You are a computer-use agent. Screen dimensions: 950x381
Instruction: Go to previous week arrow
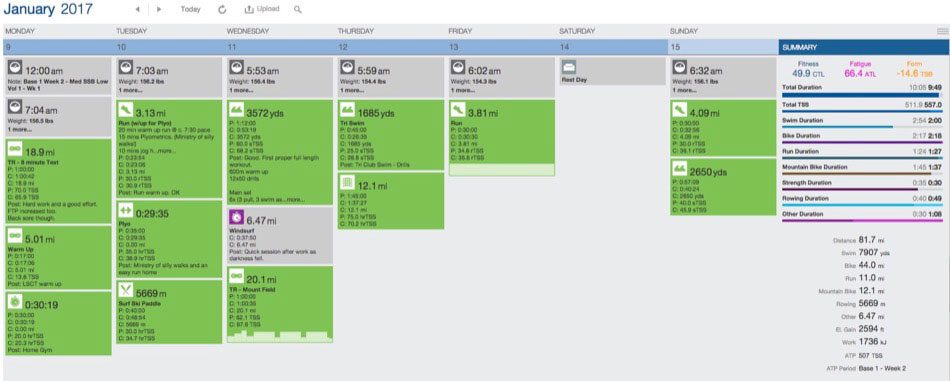138,9
